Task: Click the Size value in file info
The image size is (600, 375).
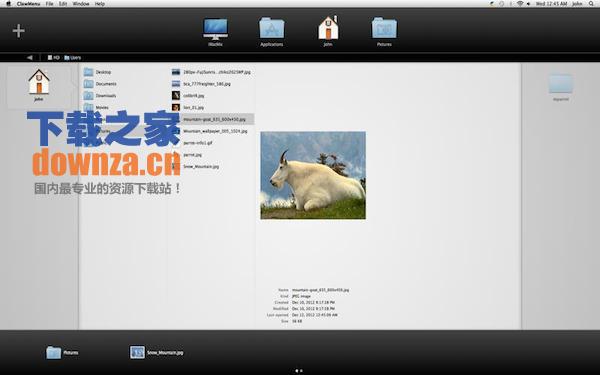Action: point(297,321)
